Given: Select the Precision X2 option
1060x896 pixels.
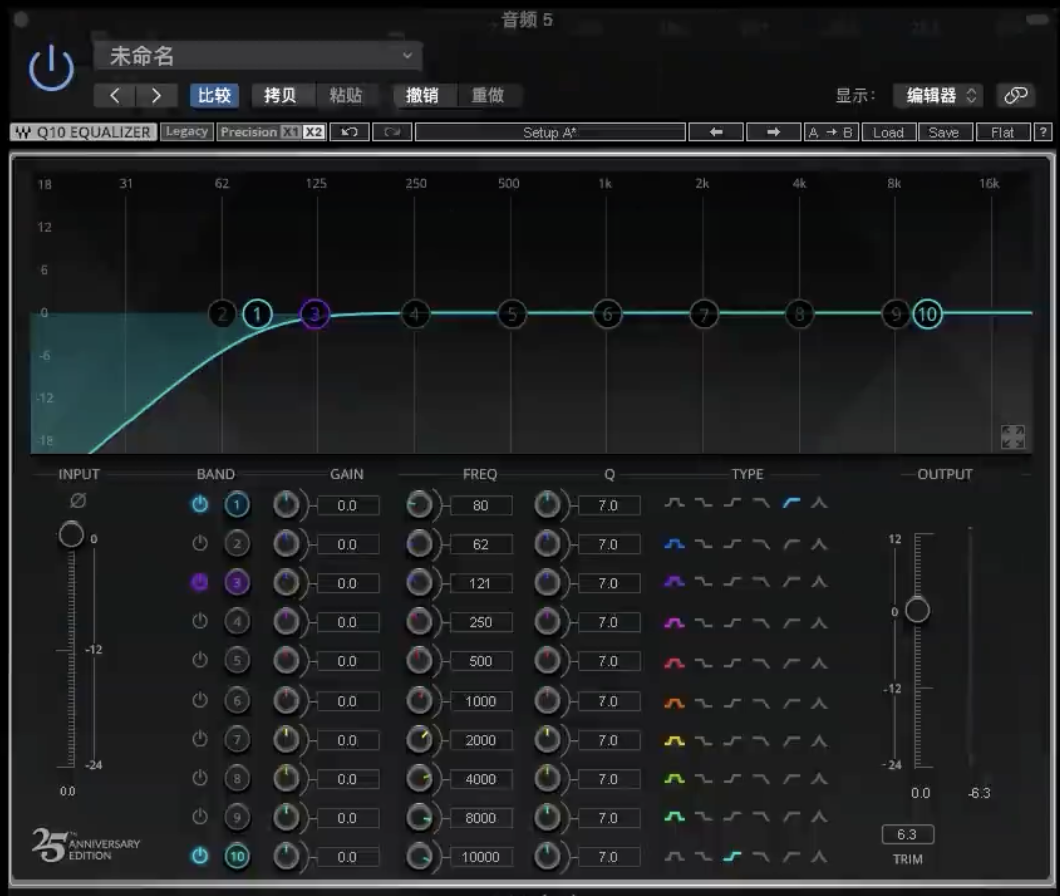Looking at the screenshot, I should pos(314,132).
